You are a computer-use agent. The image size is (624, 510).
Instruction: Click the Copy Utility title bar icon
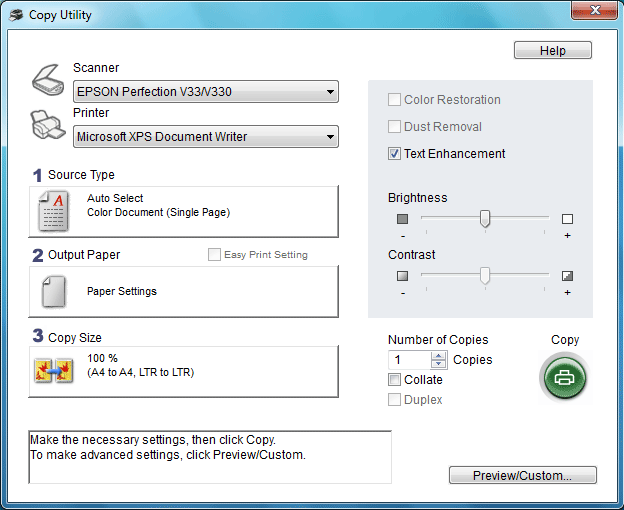(16, 15)
